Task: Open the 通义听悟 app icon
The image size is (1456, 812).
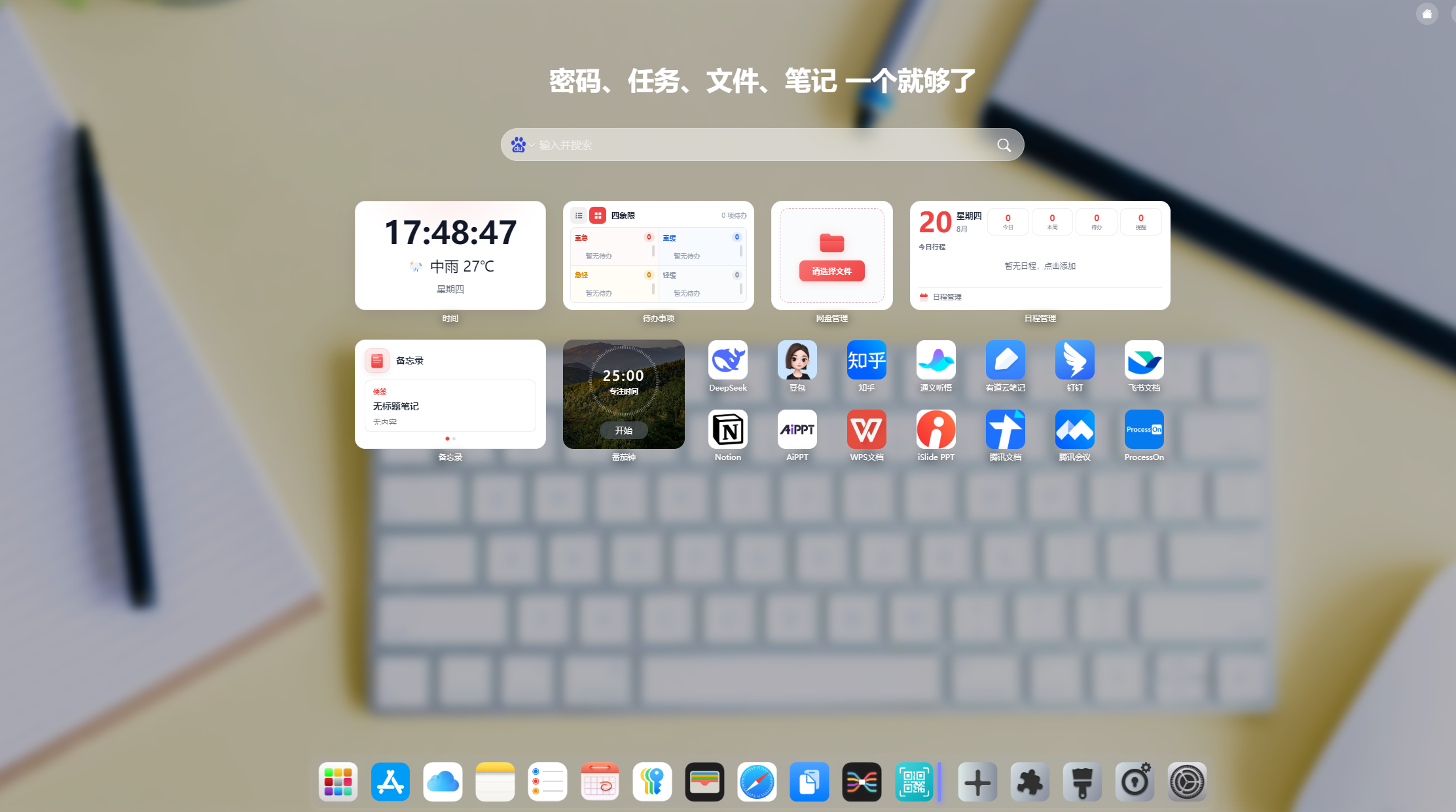Action: 936,360
